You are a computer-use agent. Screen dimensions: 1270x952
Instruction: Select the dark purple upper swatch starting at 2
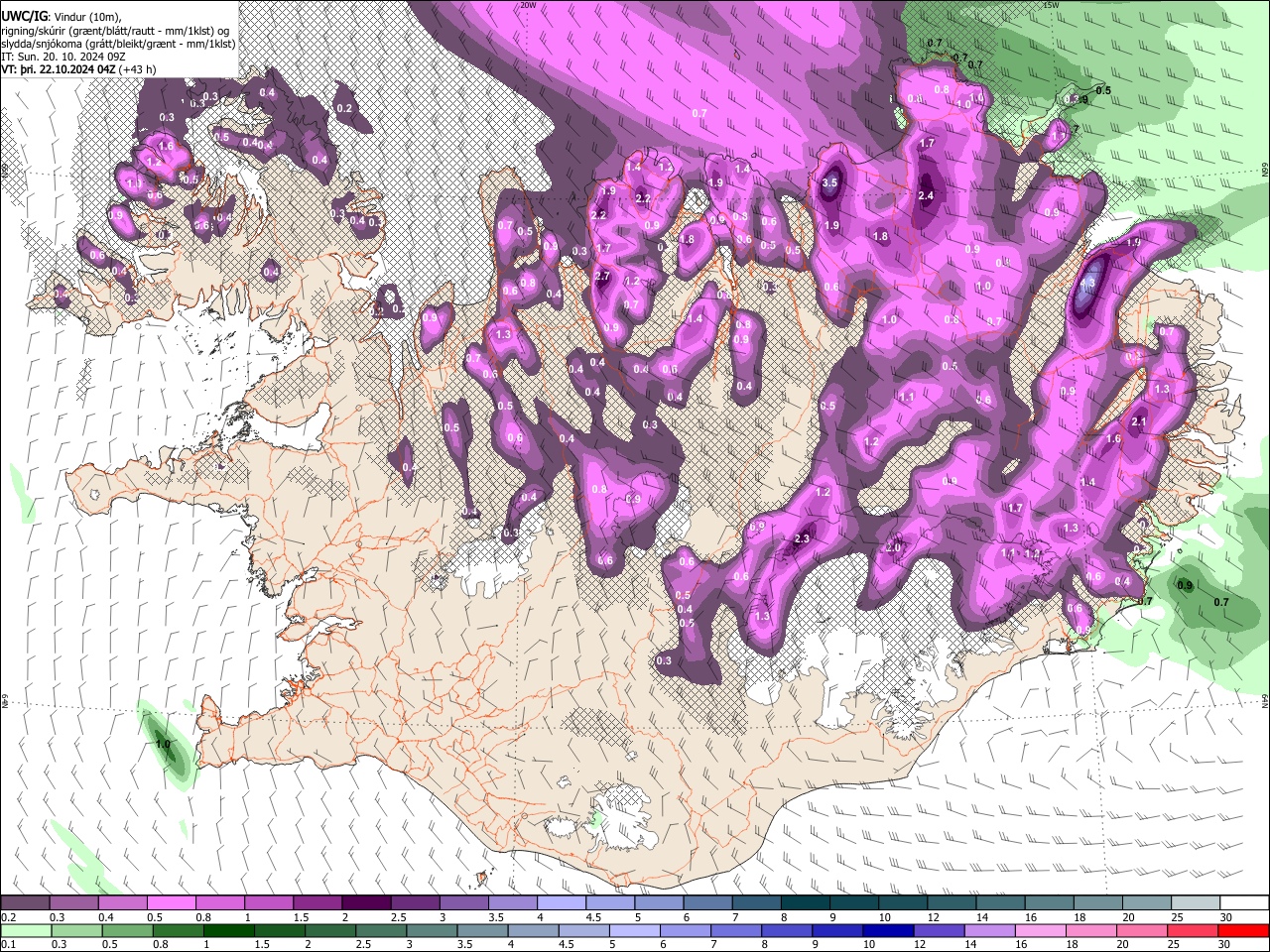pos(366,903)
